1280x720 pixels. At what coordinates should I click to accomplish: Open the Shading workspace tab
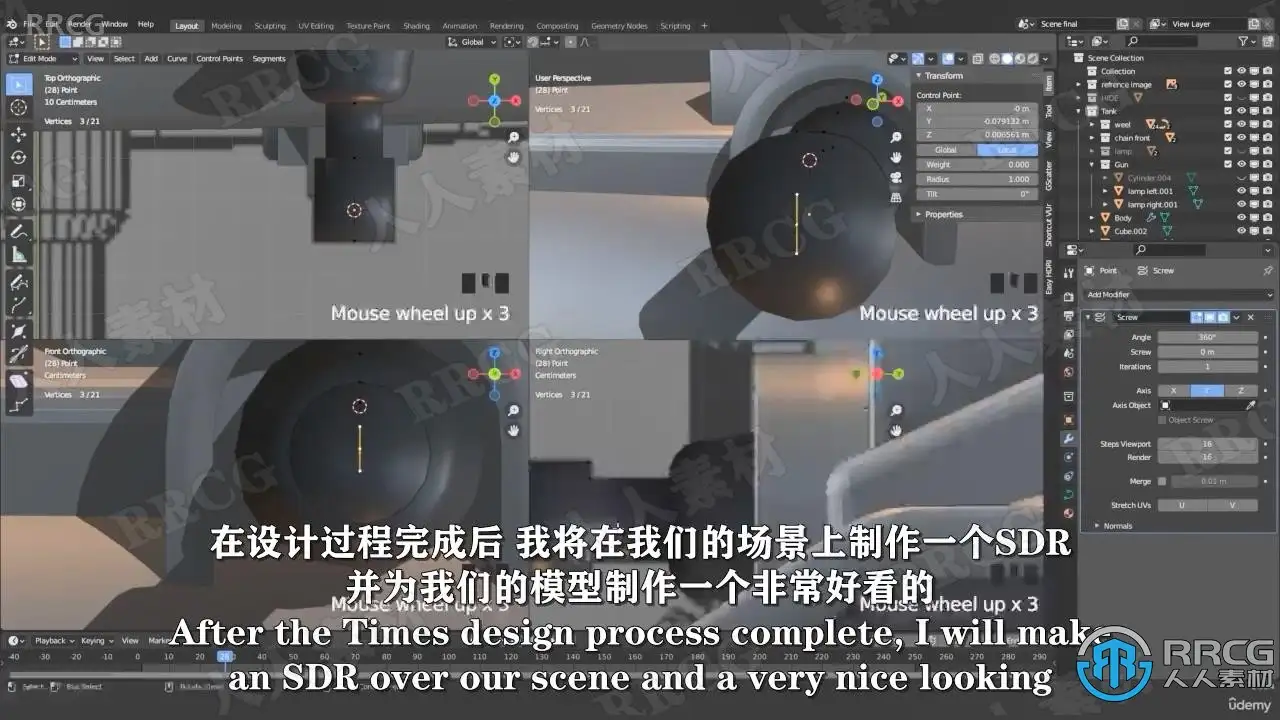tap(416, 25)
